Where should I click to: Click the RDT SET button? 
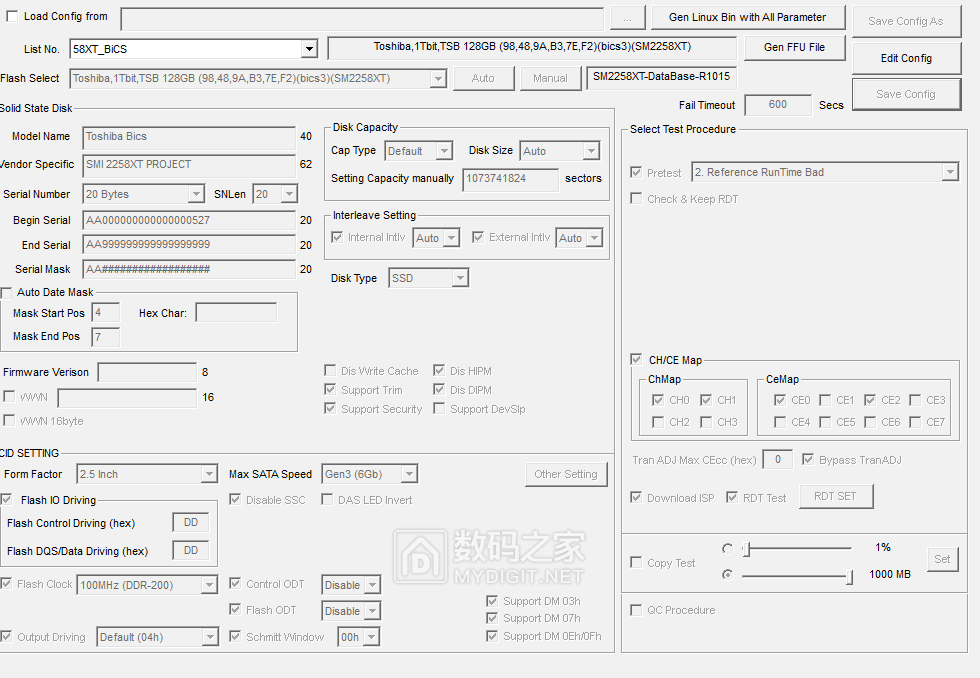[835, 496]
